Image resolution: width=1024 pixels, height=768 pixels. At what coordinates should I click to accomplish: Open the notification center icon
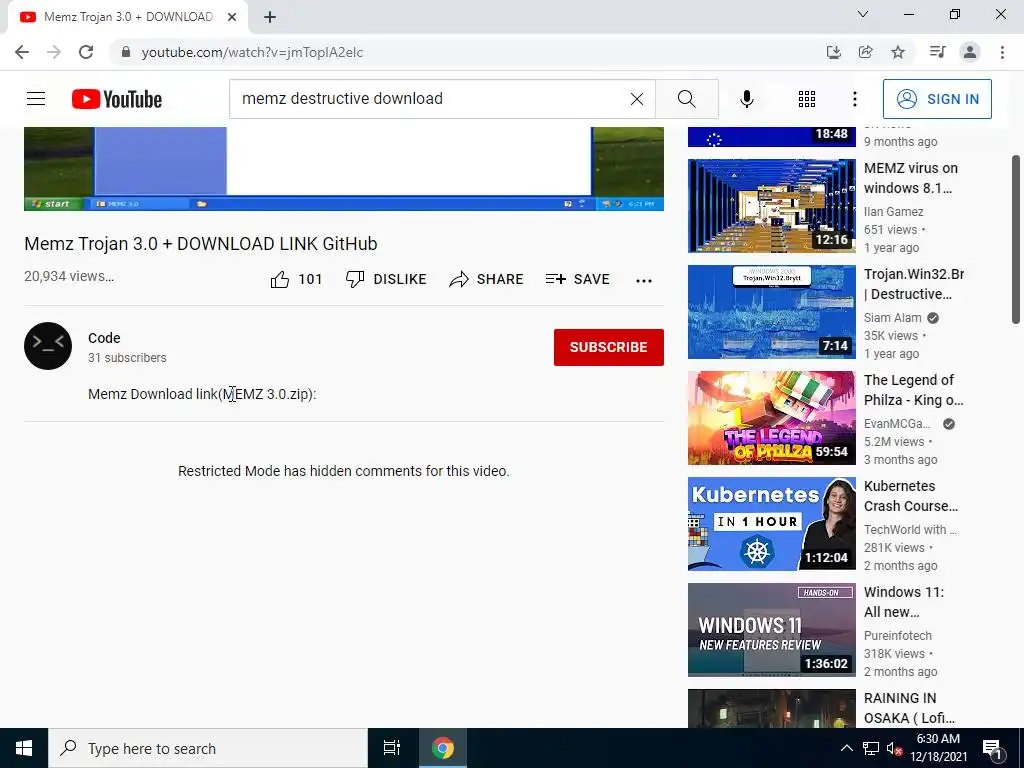point(993,749)
